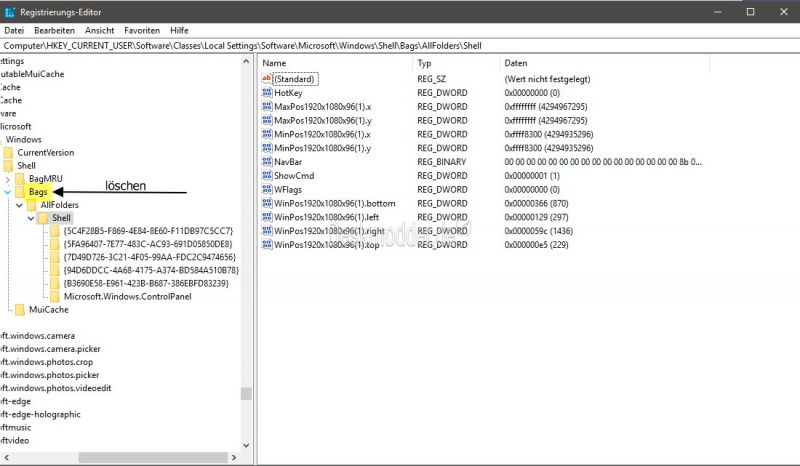This screenshot has height=466, width=800.
Task: Click the Registry Editor app icon in the title bar
Action: pyautogui.click(x=10, y=12)
